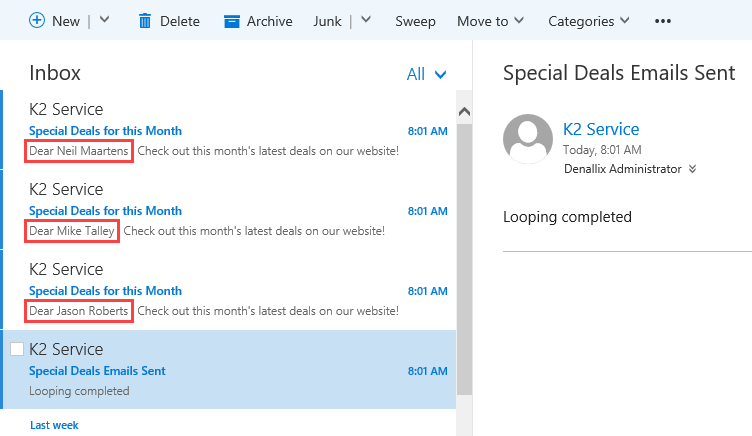Click the Delete trash can icon
Image resolution: width=752 pixels, height=436 pixels.
click(145, 20)
